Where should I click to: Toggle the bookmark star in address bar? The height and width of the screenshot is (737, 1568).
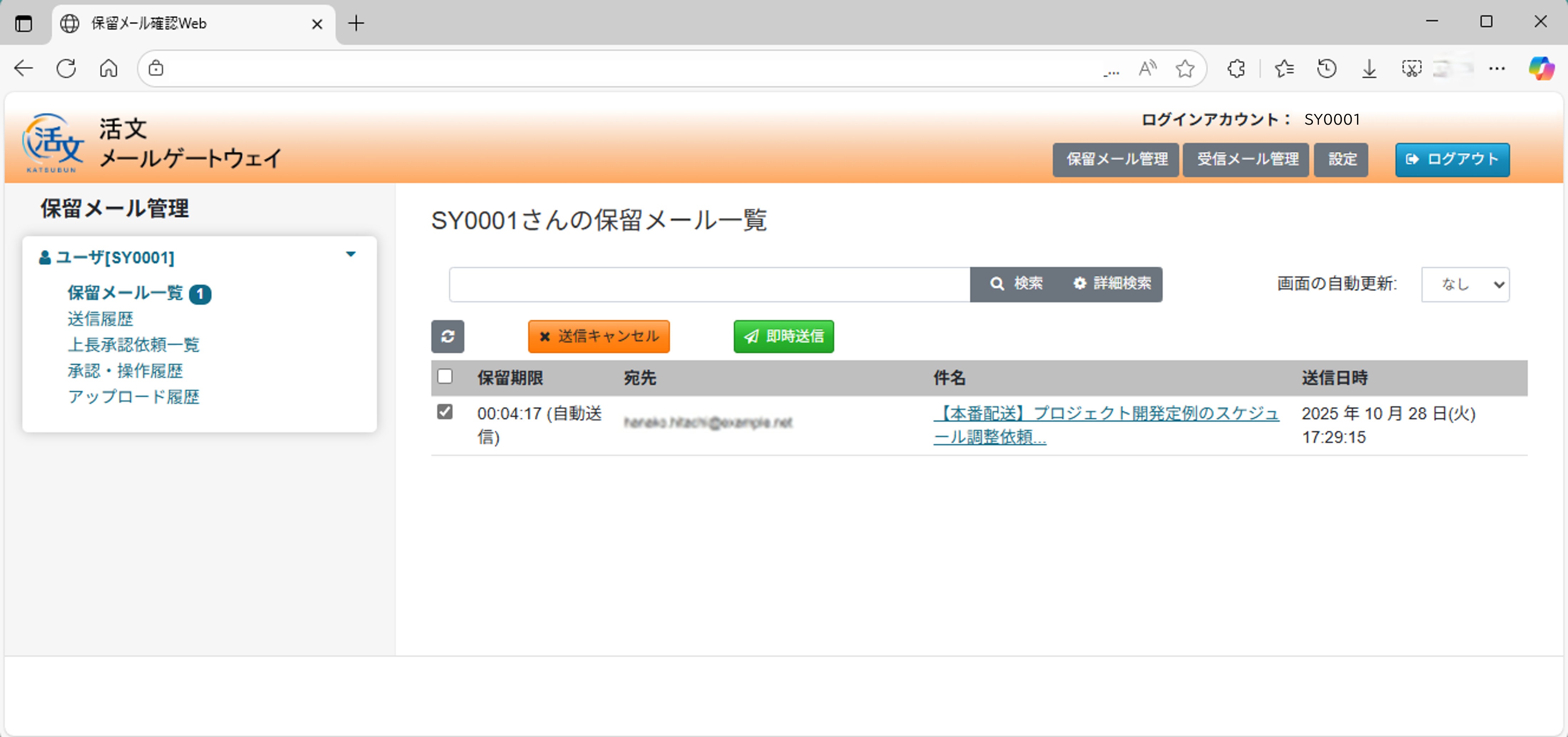tap(1185, 68)
